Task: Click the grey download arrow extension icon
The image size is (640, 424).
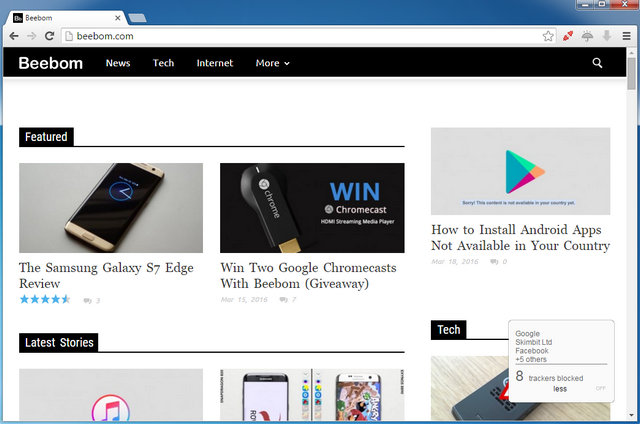Action: click(x=607, y=36)
